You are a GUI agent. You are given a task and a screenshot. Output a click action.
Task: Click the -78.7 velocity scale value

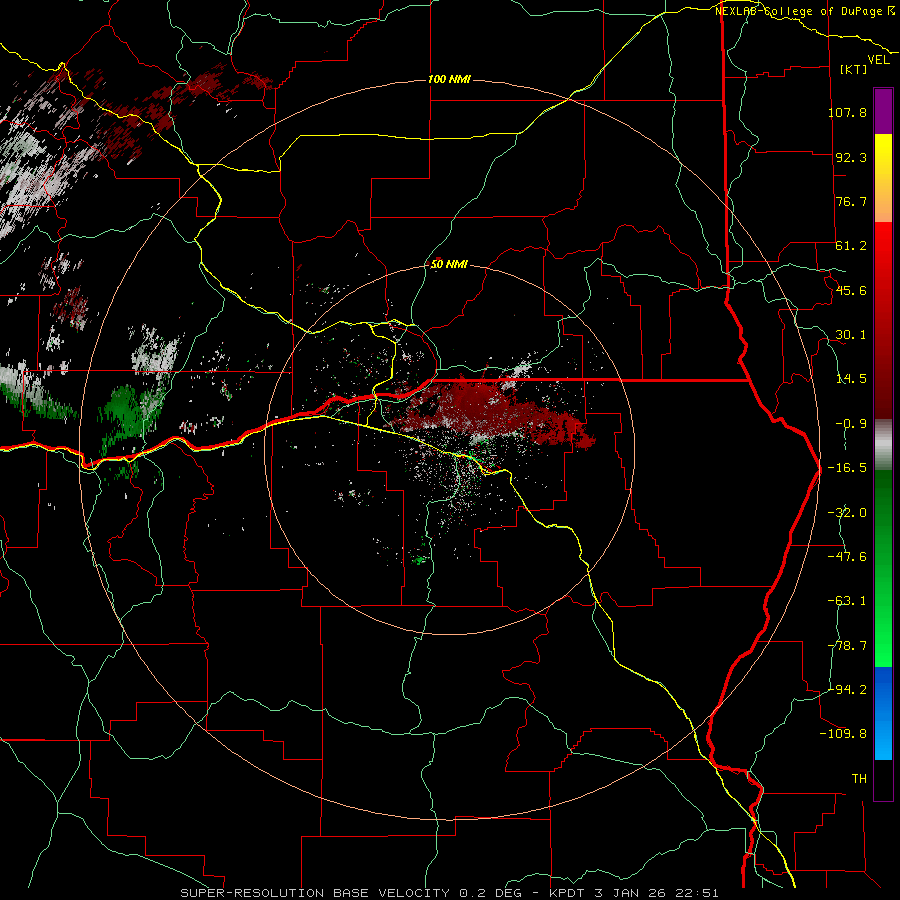[847, 646]
